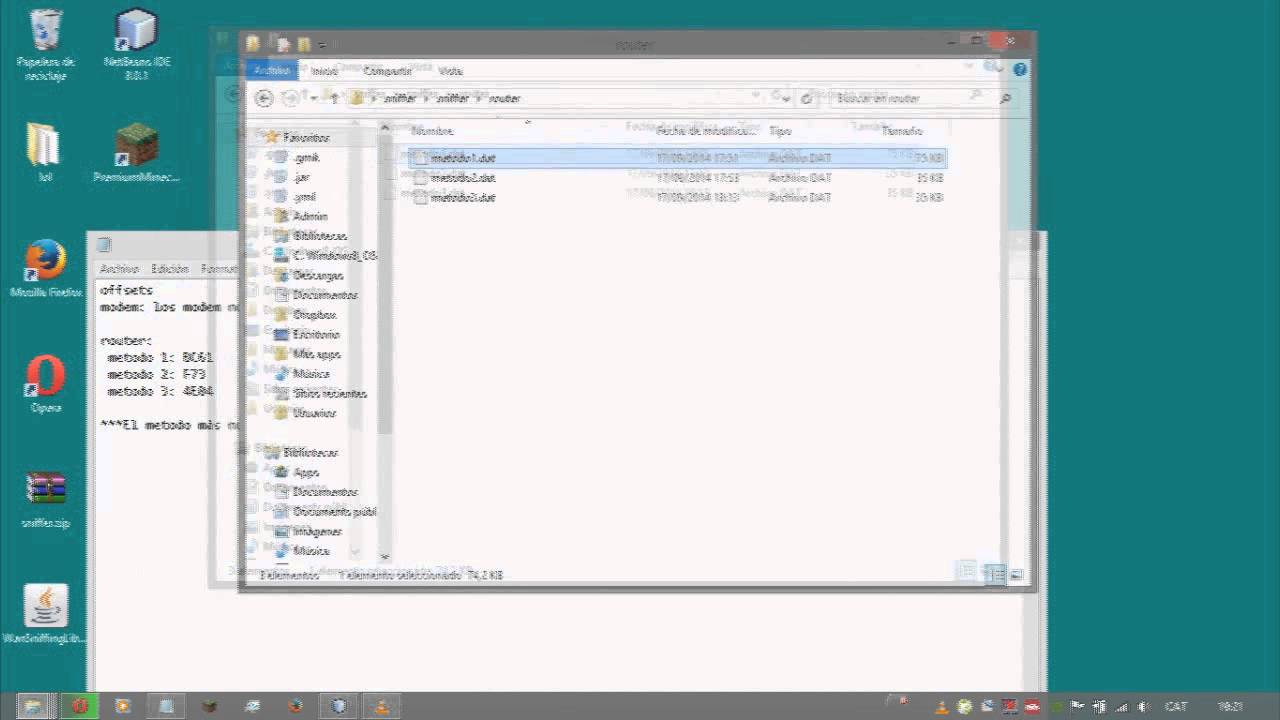Viewport: 1280px width, 720px height.
Task: Select the lol folder on the desktop
Action: [44, 152]
